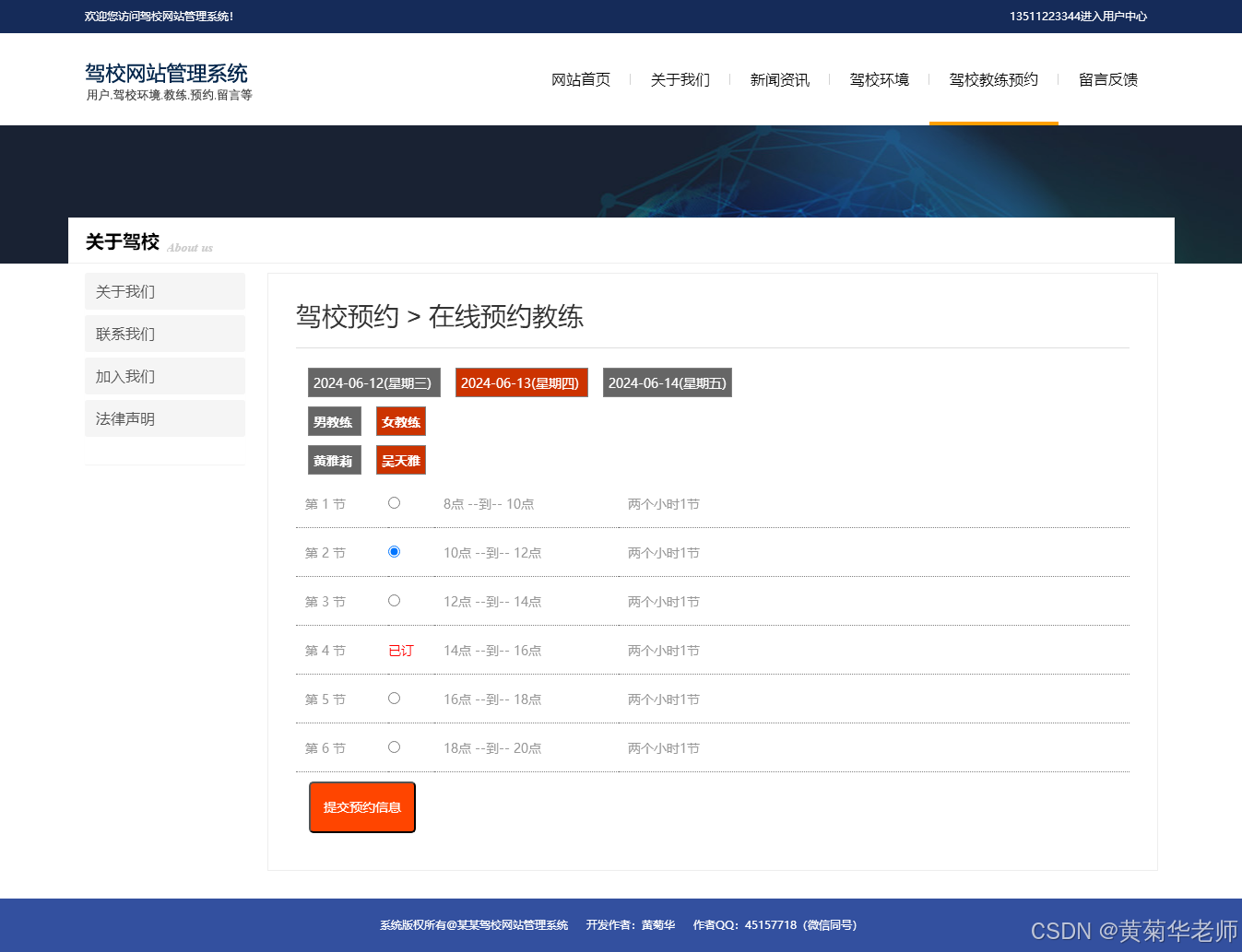The height and width of the screenshot is (952, 1242).
Task: Select radio button for 第 1 节
Action: pyautogui.click(x=394, y=503)
